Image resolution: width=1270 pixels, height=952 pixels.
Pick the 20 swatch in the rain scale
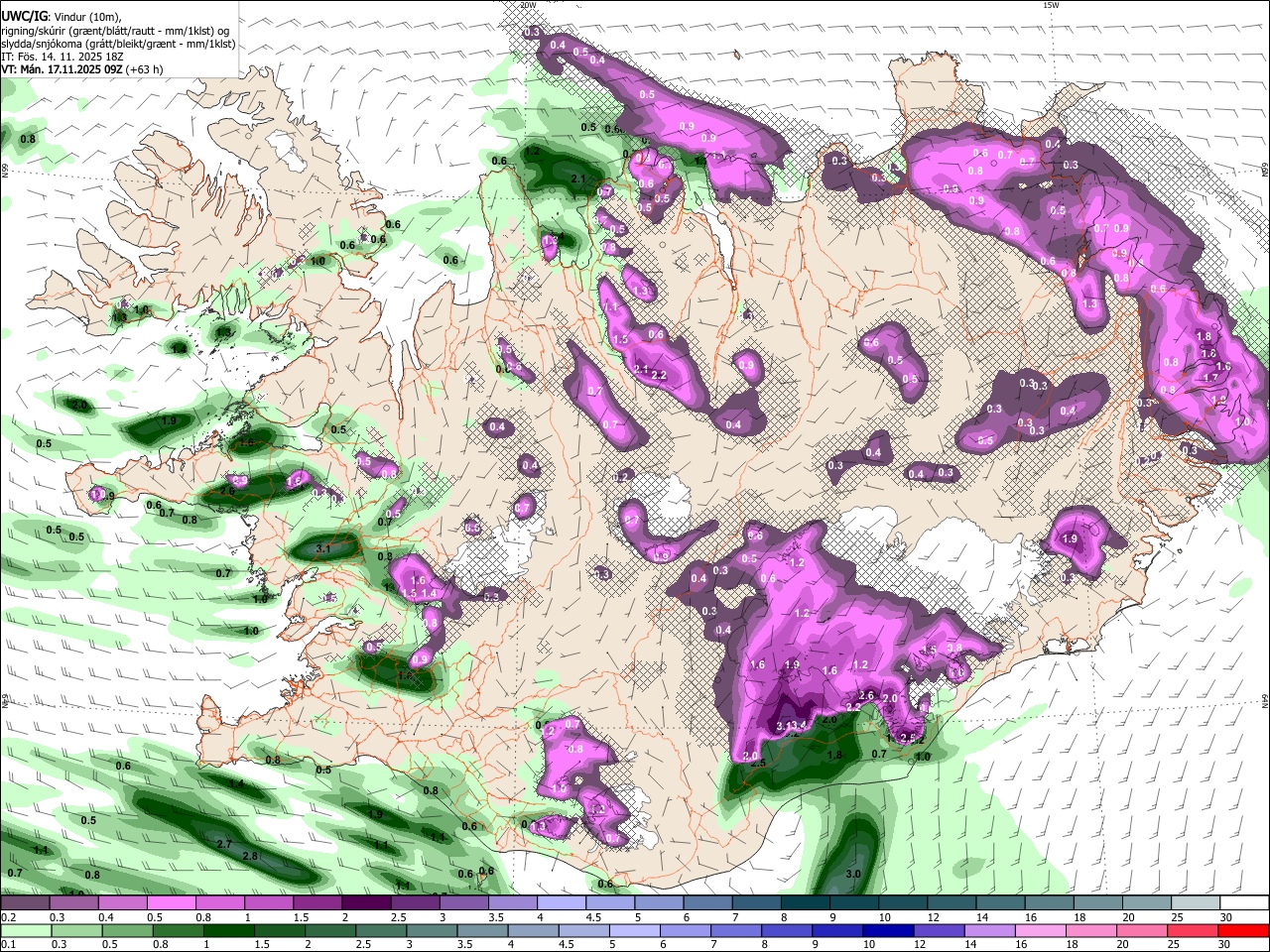click(x=1144, y=930)
